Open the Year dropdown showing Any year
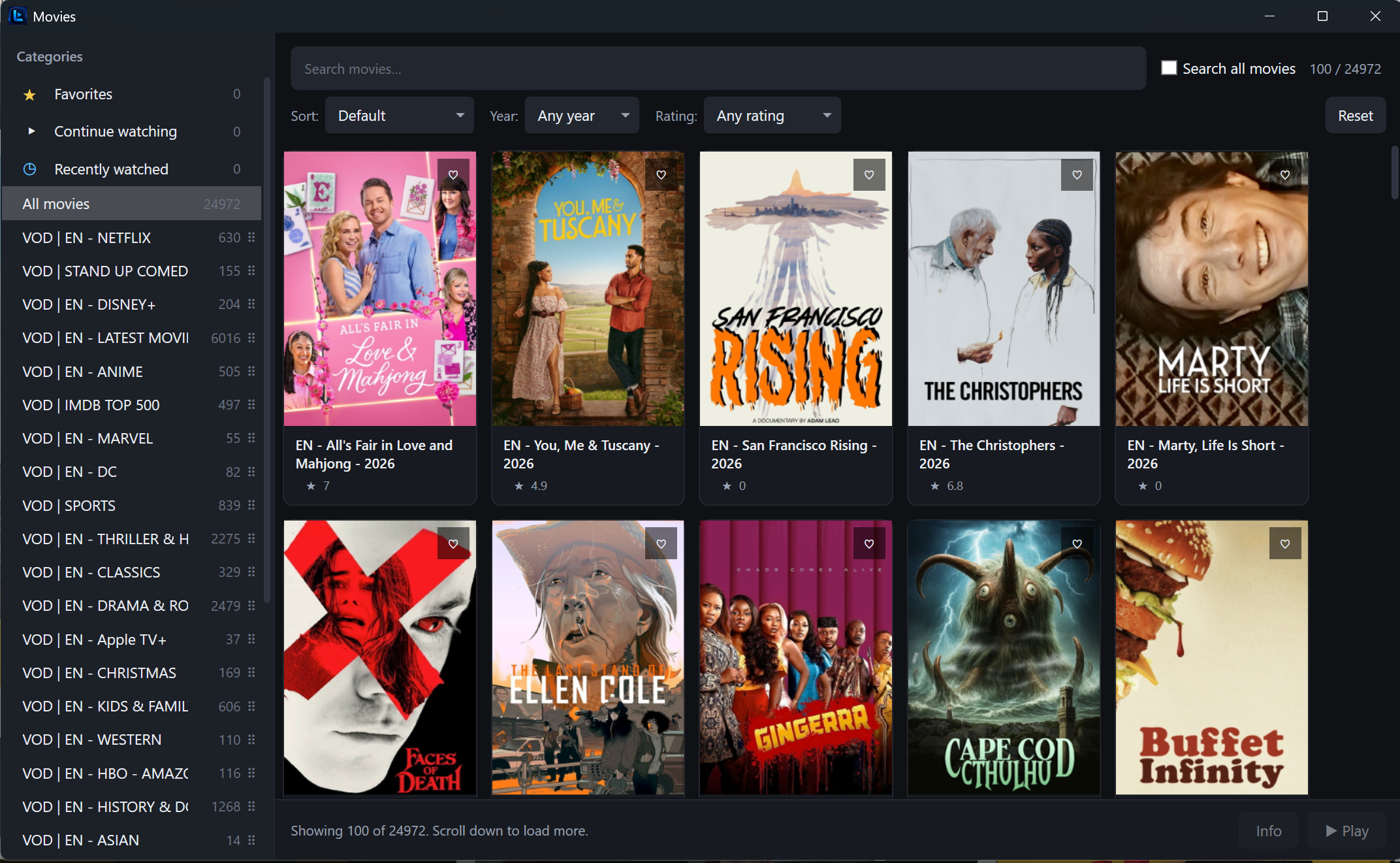Screen dimensions: 1400x863 (x=582, y=116)
